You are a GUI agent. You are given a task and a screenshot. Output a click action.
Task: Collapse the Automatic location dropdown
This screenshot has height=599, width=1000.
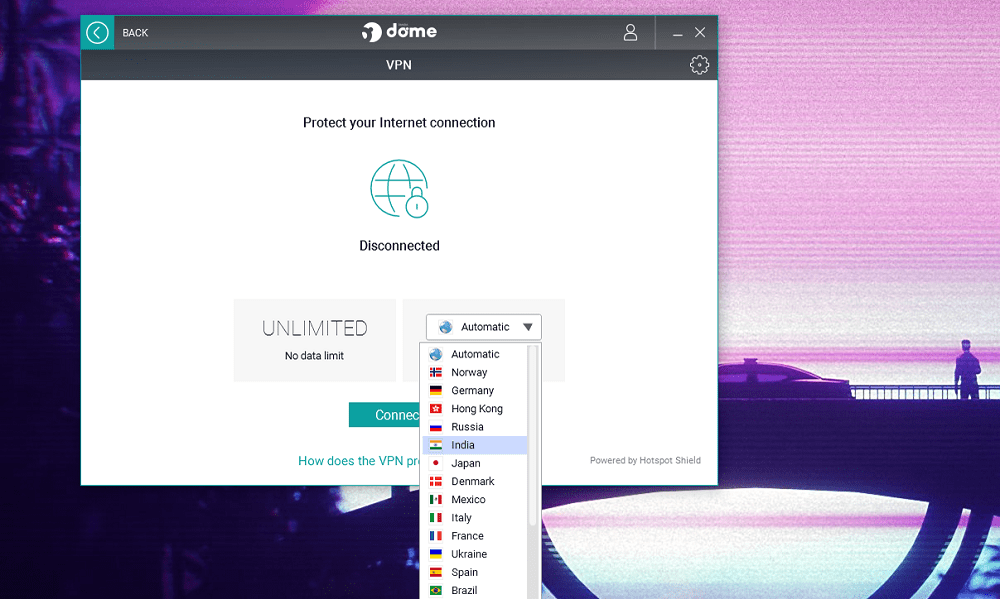click(x=483, y=327)
